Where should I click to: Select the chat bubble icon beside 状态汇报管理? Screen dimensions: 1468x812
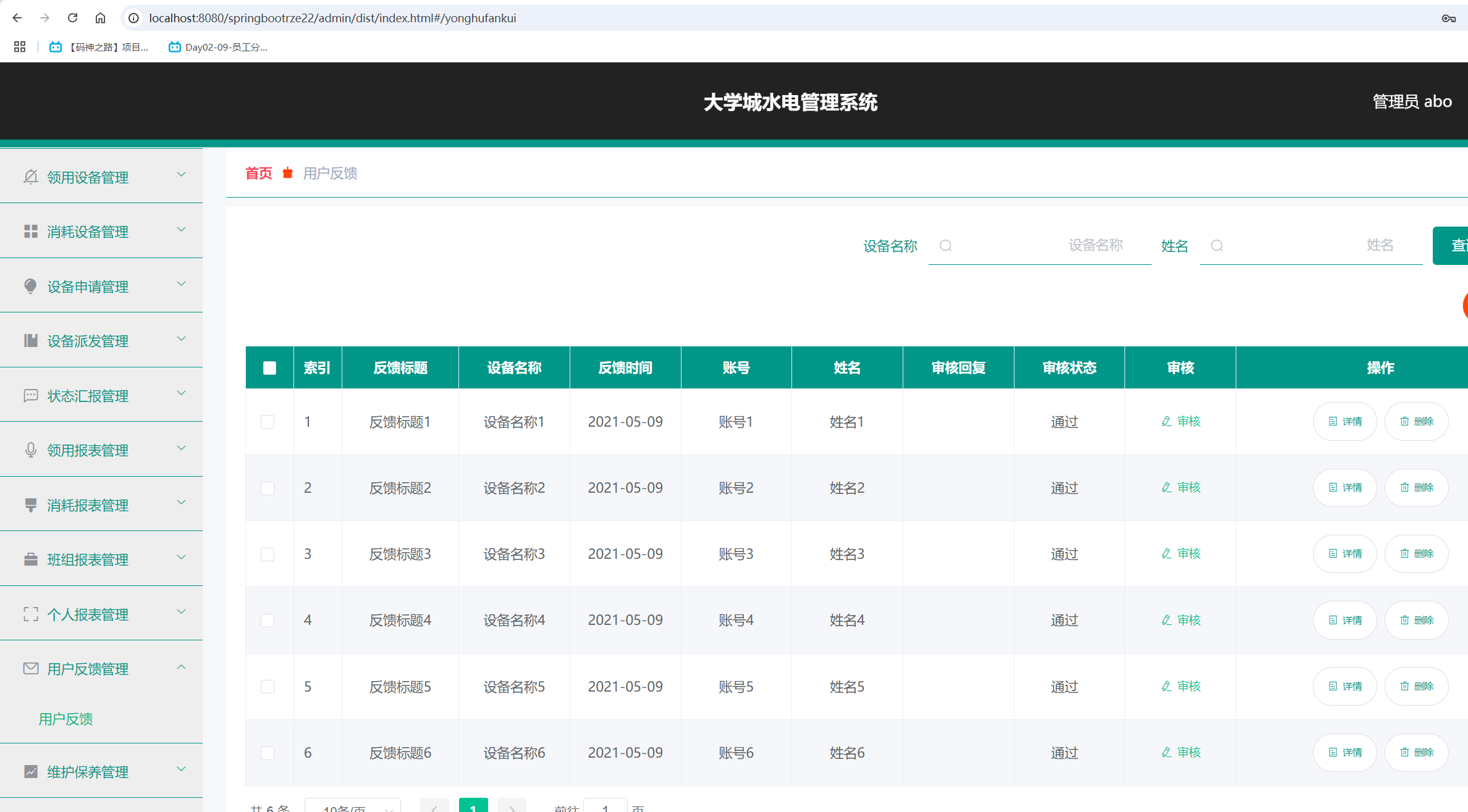coord(31,396)
